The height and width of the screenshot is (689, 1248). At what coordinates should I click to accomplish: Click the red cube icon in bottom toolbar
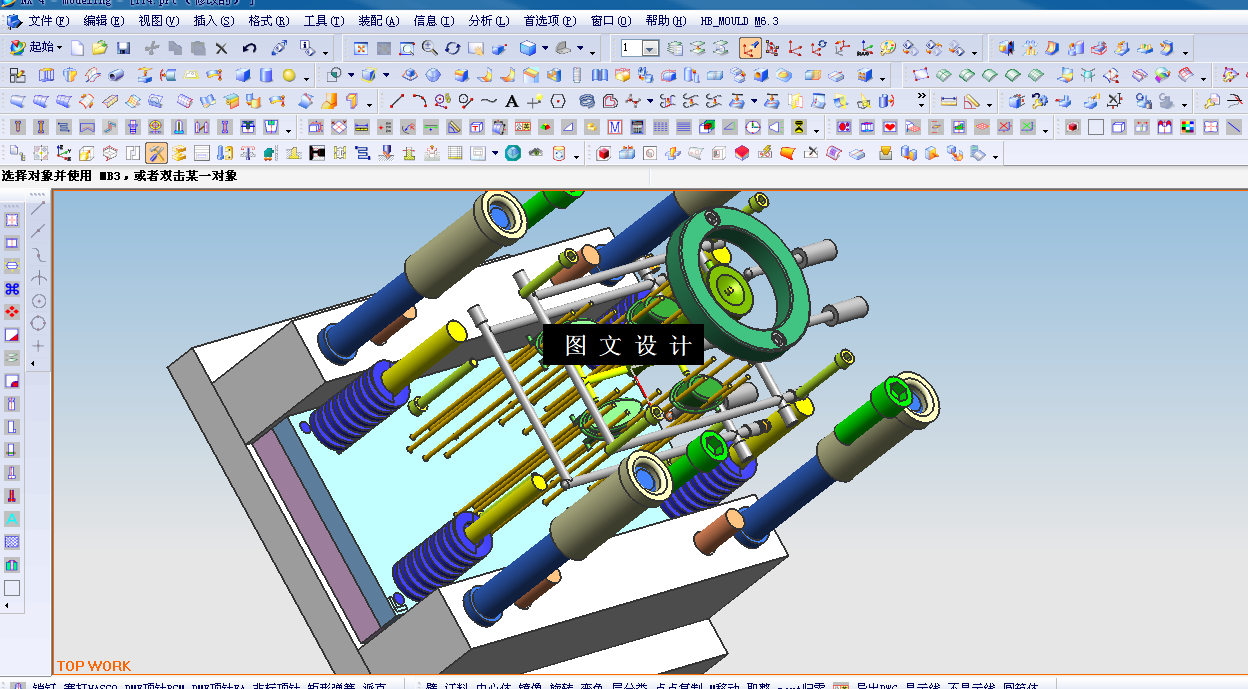[x=603, y=153]
